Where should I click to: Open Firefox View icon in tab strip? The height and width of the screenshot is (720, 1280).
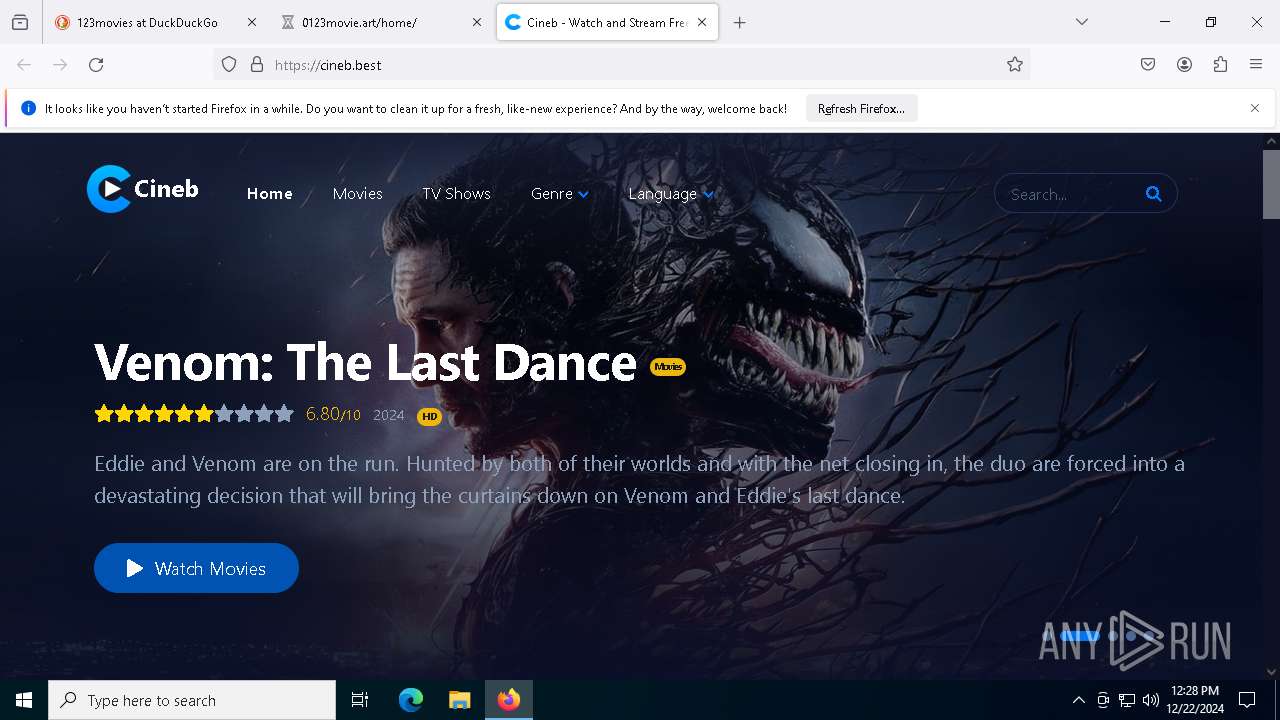20,22
